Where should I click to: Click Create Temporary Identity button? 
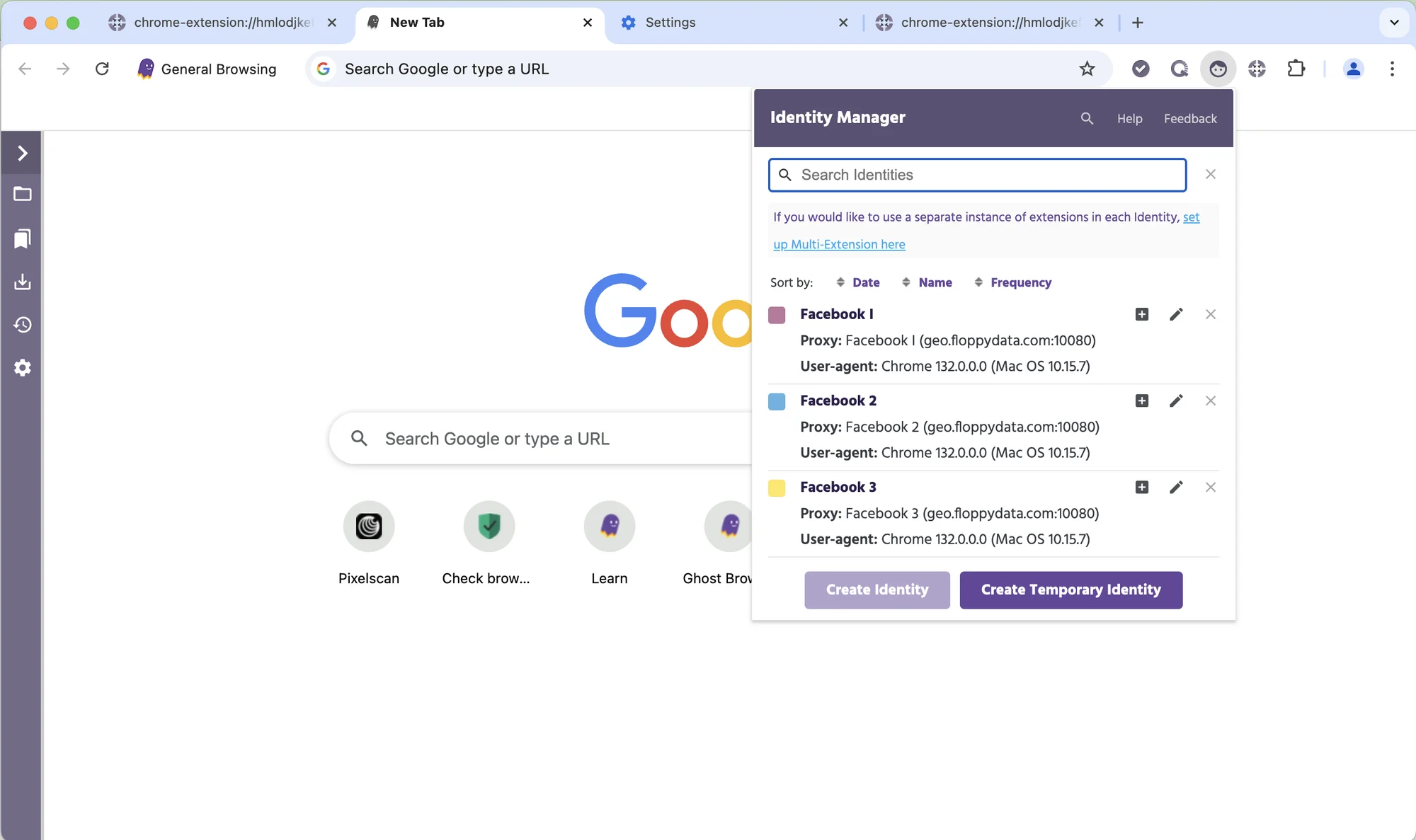1070,589
